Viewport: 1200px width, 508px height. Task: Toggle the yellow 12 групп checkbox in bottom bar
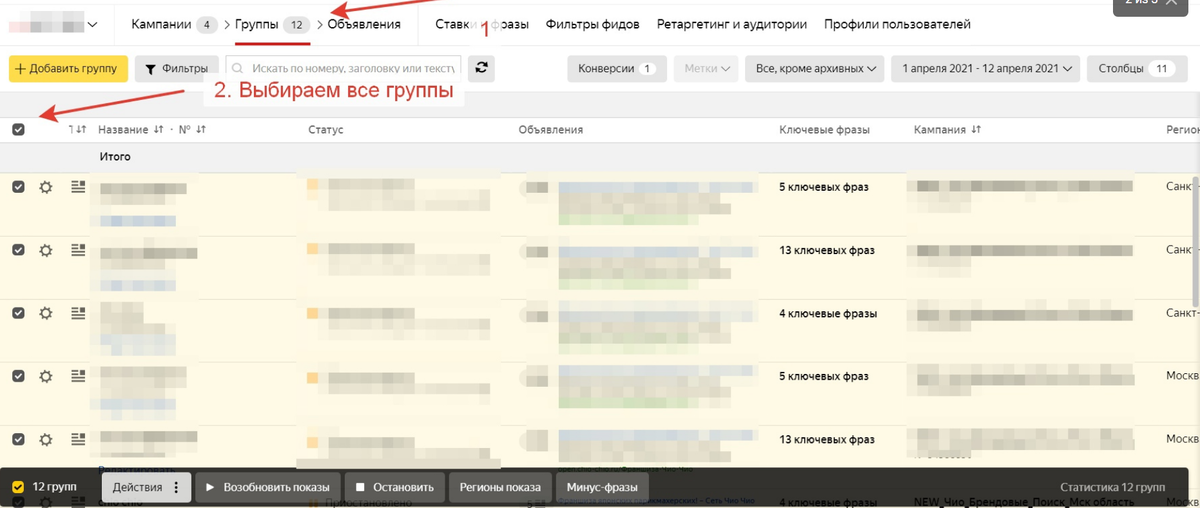point(18,487)
